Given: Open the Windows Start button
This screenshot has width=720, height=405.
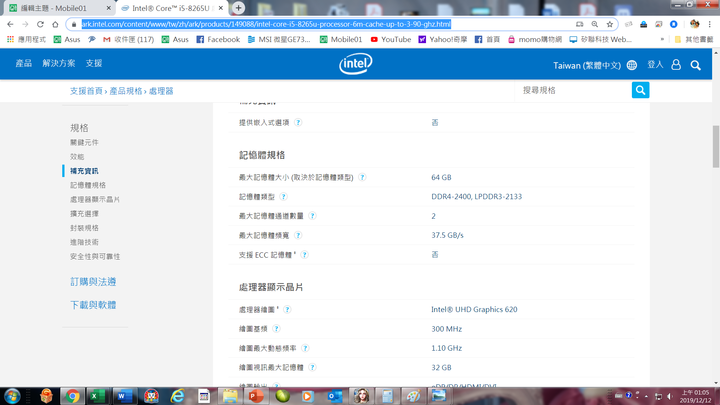Looking at the screenshot, I should (x=12, y=396).
